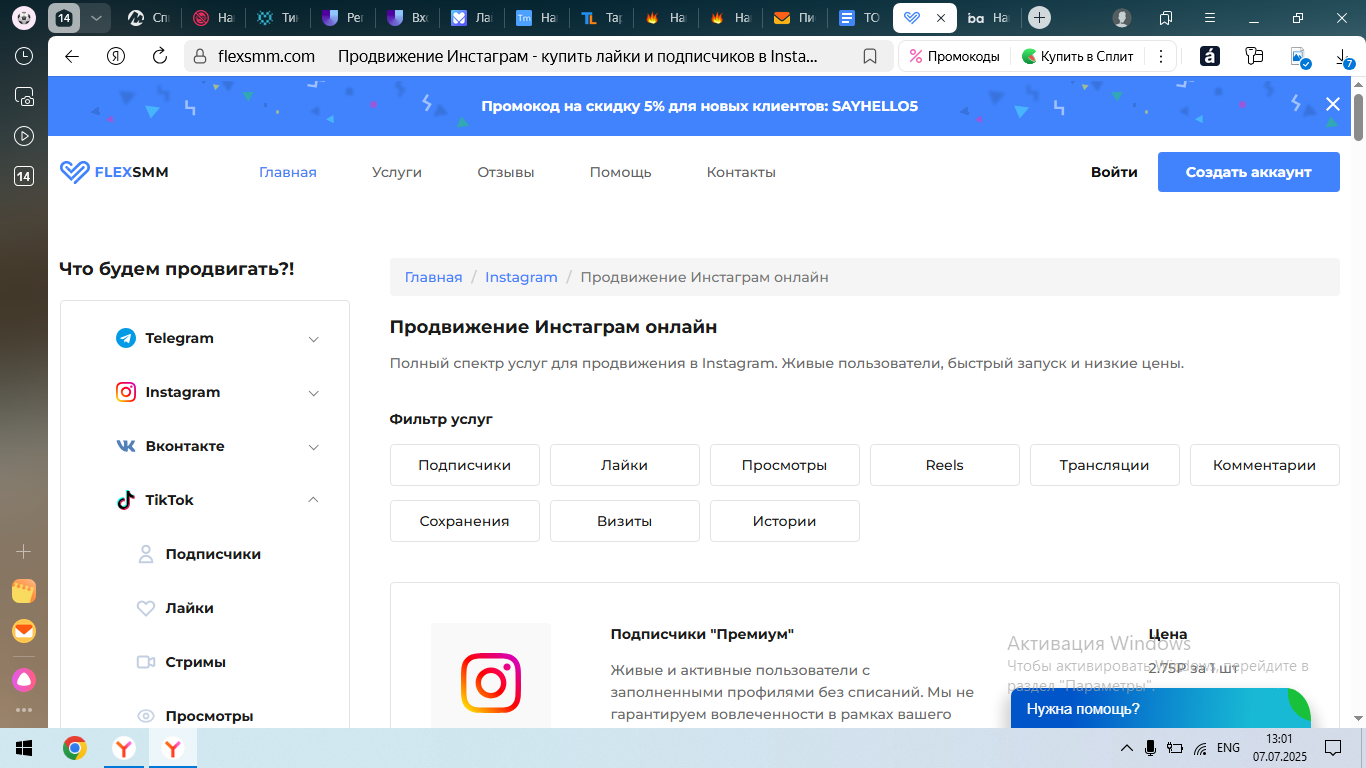Filter services by Трансляции
This screenshot has height=768, width=1366.
[1105, 465]
